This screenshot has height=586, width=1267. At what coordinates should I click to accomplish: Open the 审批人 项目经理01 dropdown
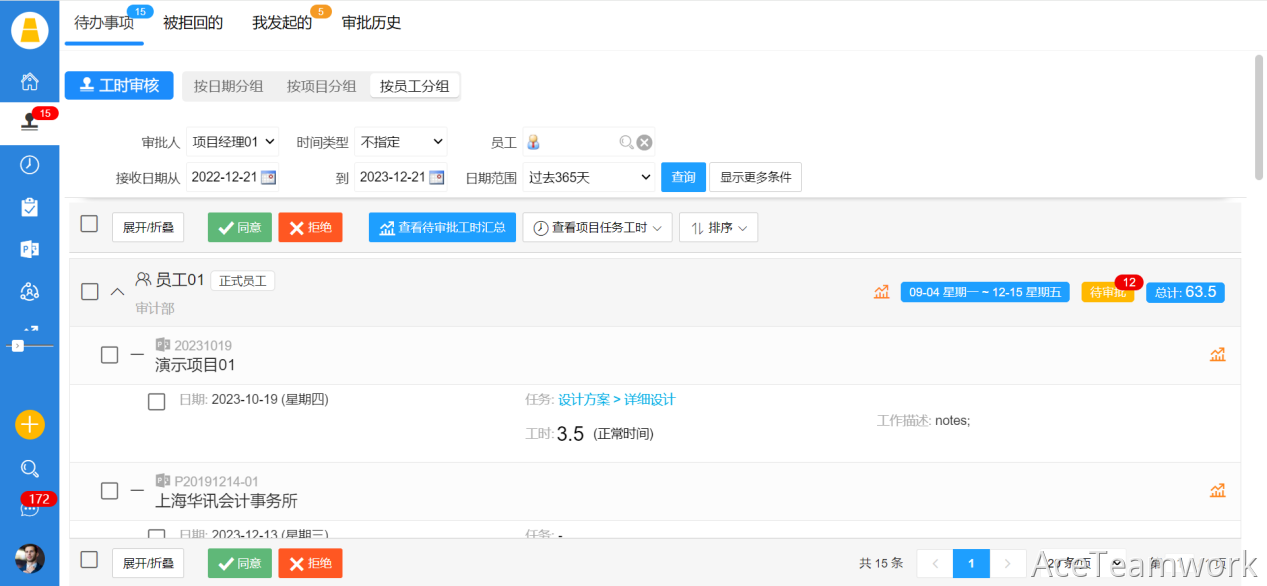[x=233, y=143]
